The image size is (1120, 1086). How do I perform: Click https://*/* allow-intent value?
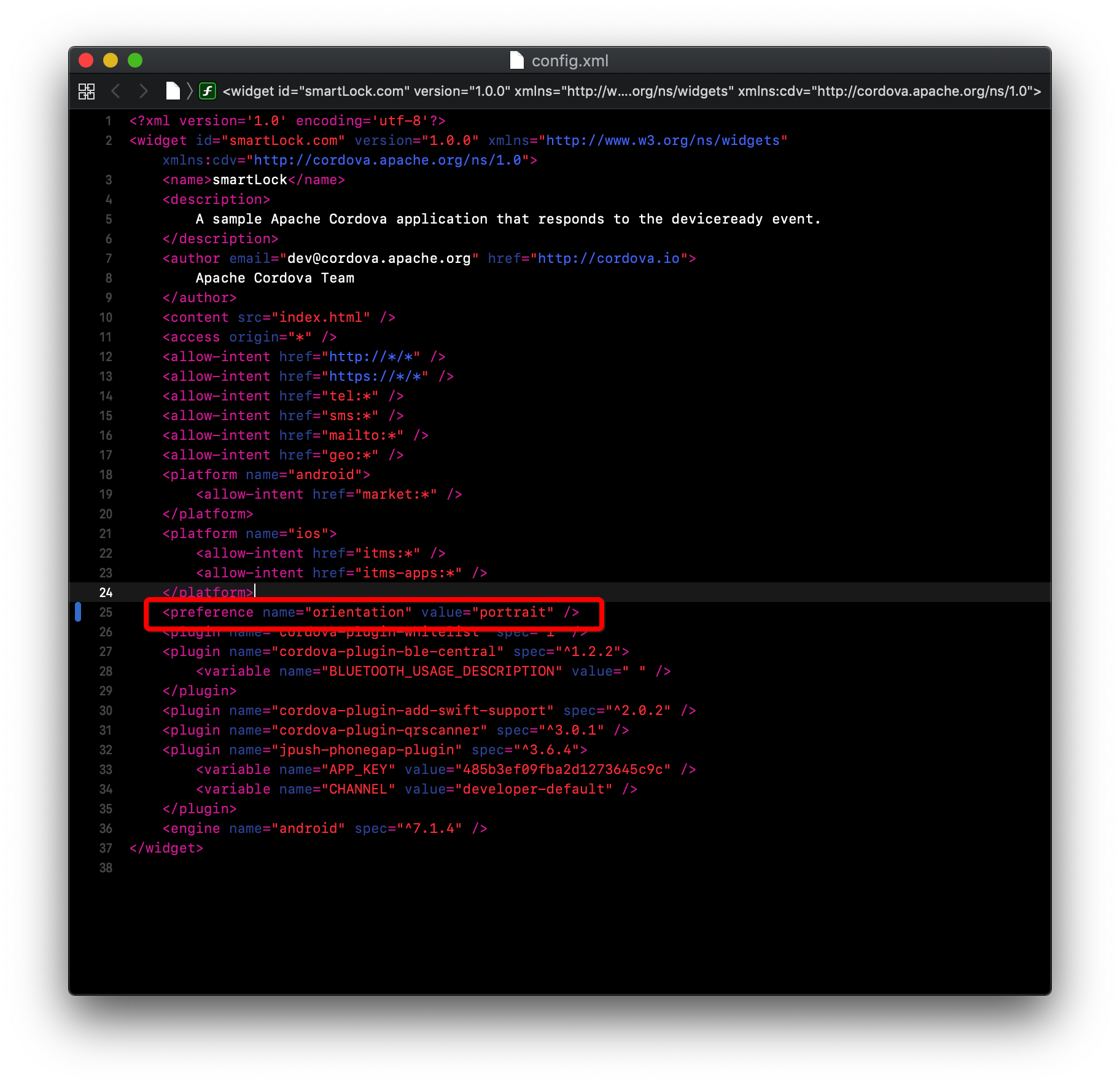pos(375,377)
